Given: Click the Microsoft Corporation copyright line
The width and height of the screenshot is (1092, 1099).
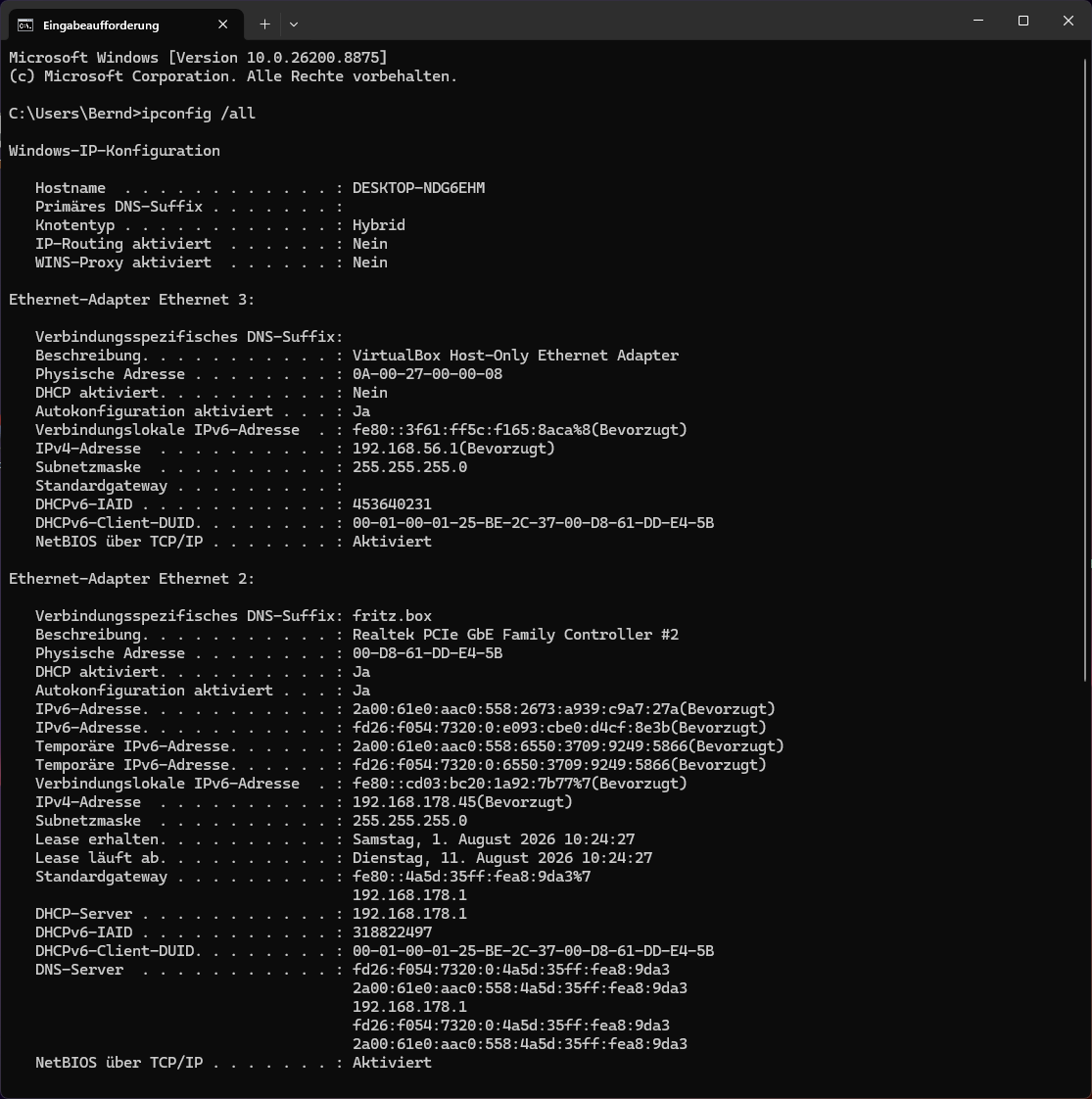Looking at the screenshot, I should click(233, 76).
